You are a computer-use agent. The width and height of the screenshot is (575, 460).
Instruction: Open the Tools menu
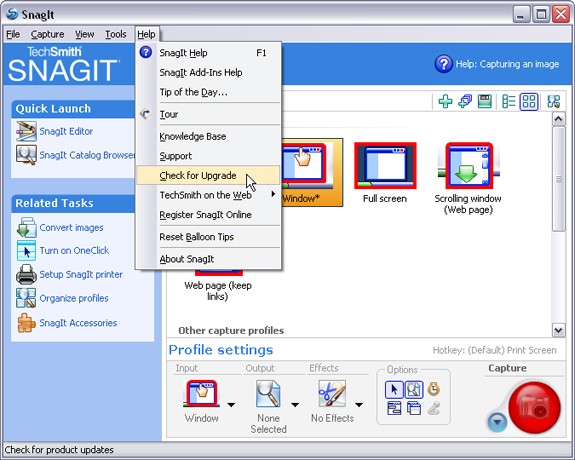point(116,34)
